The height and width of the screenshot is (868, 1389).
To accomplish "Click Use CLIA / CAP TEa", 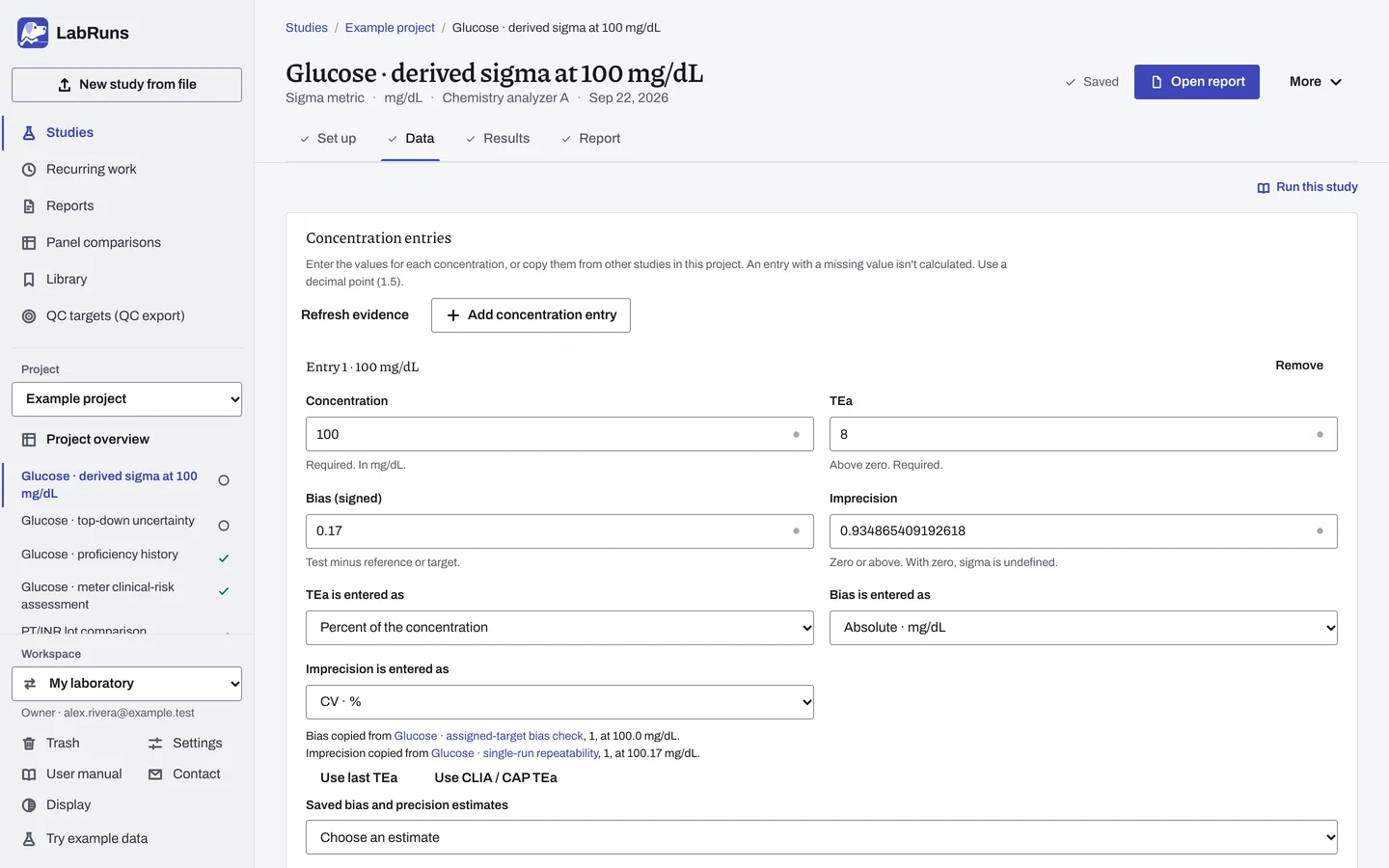I will tap(496, 778).
